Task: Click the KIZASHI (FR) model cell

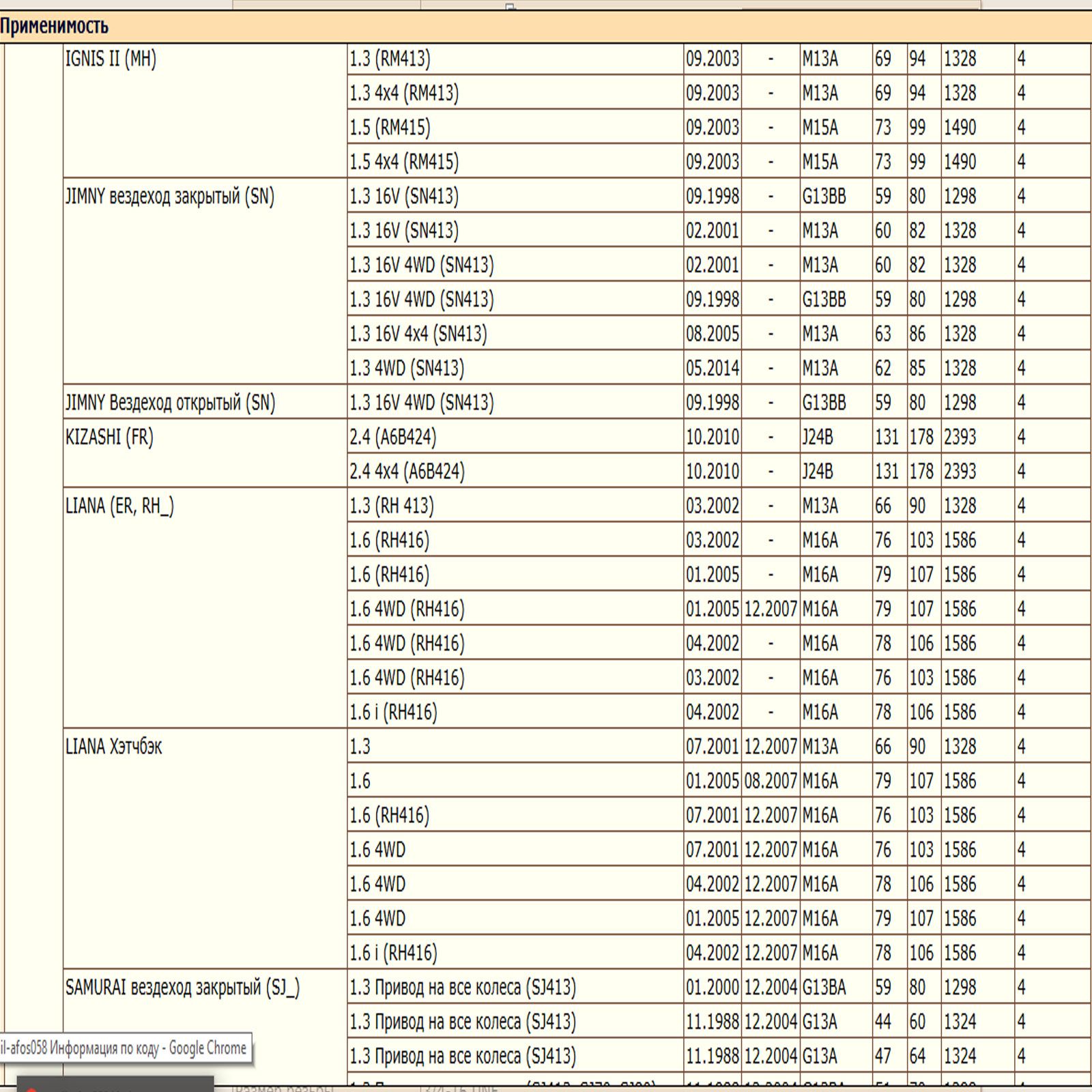Action: [x=109, y=437]
